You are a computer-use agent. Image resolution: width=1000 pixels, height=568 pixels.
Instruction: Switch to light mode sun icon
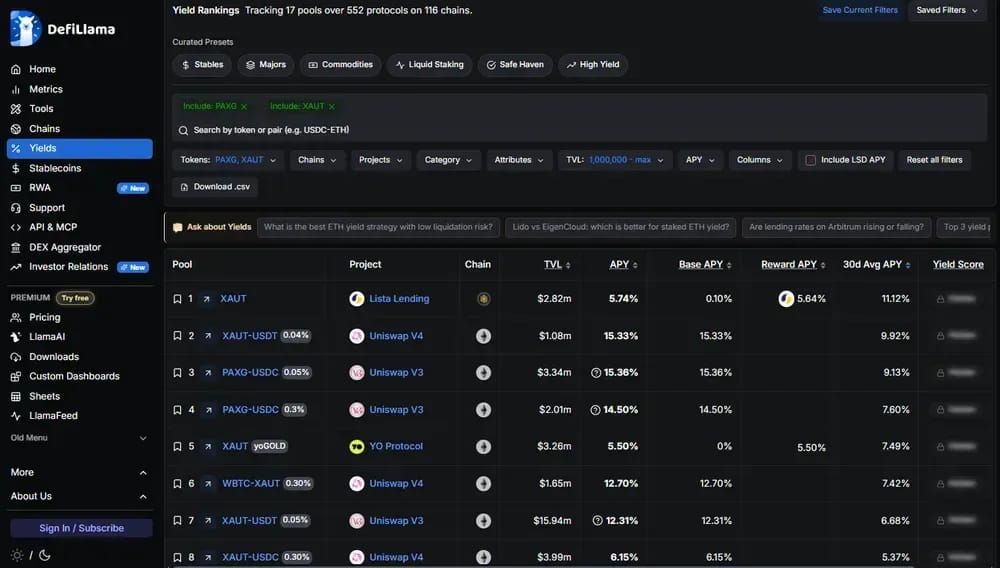tap(17, 555)
